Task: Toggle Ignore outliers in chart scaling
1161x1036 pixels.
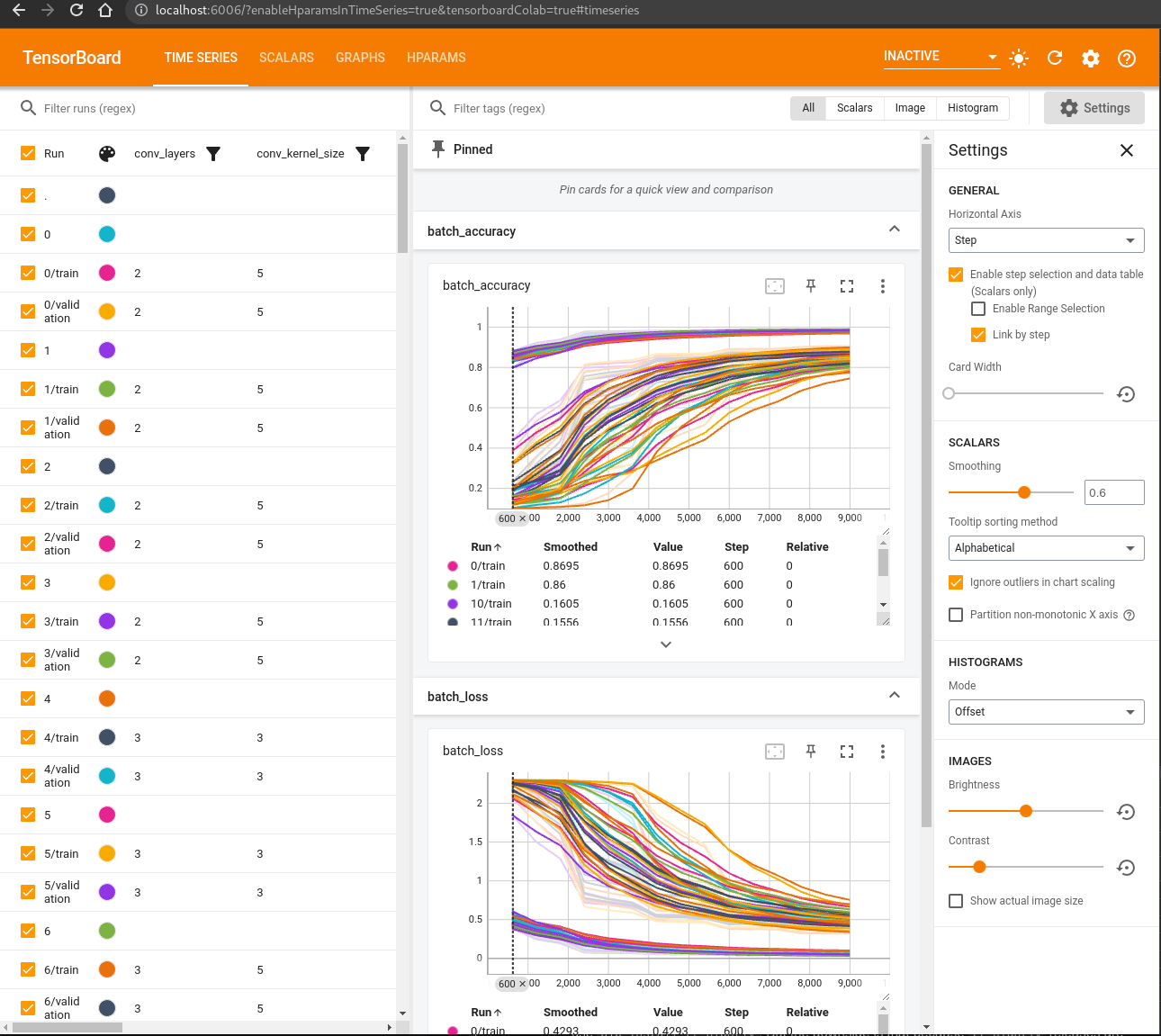Action: (x=956, y=582)
